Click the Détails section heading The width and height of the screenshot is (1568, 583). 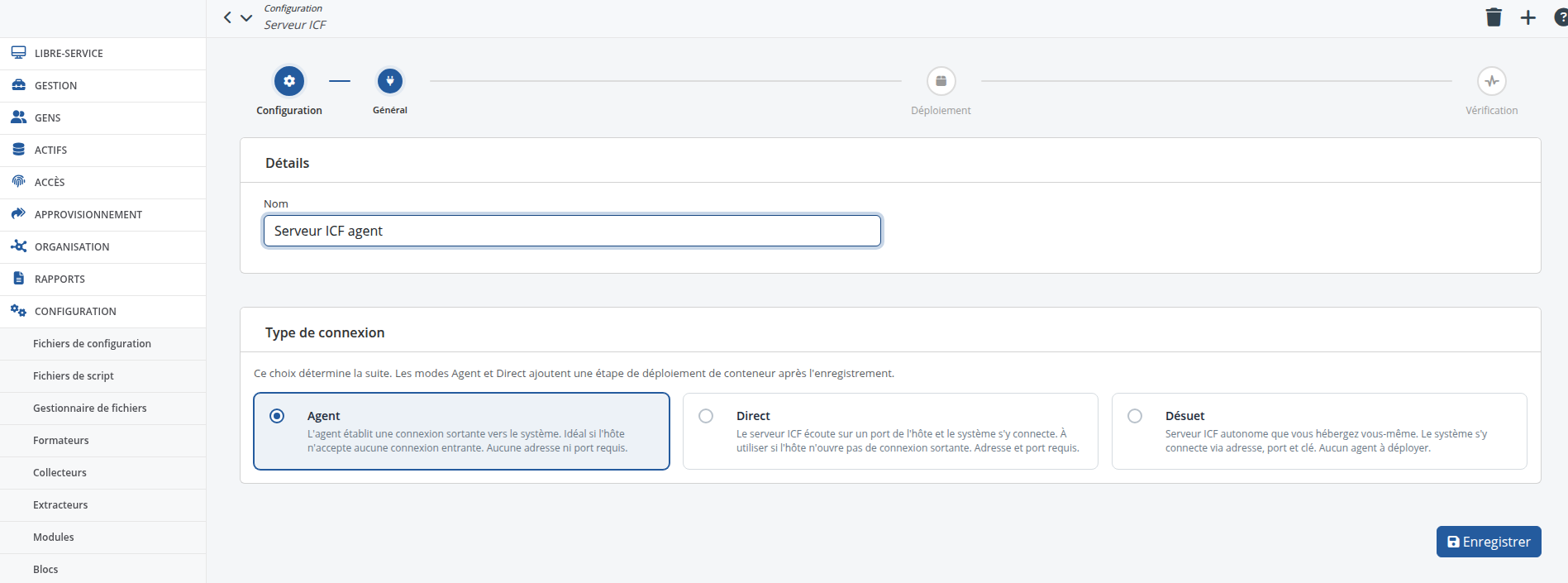pos(287,163)
